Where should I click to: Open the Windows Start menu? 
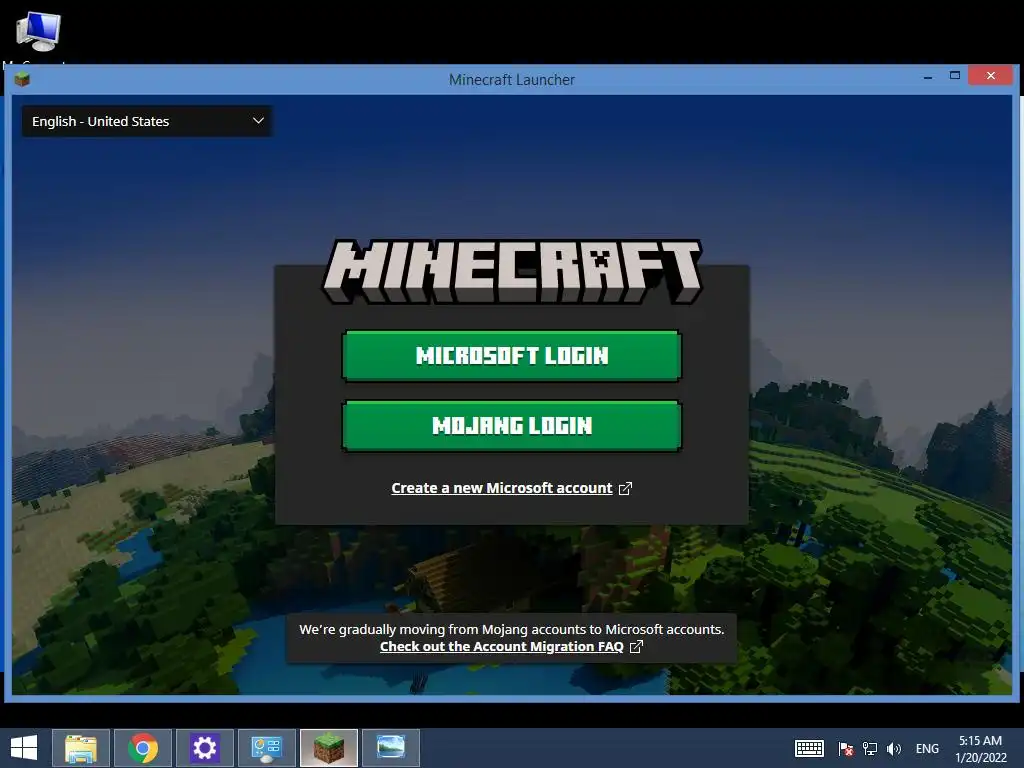(24, 748)
